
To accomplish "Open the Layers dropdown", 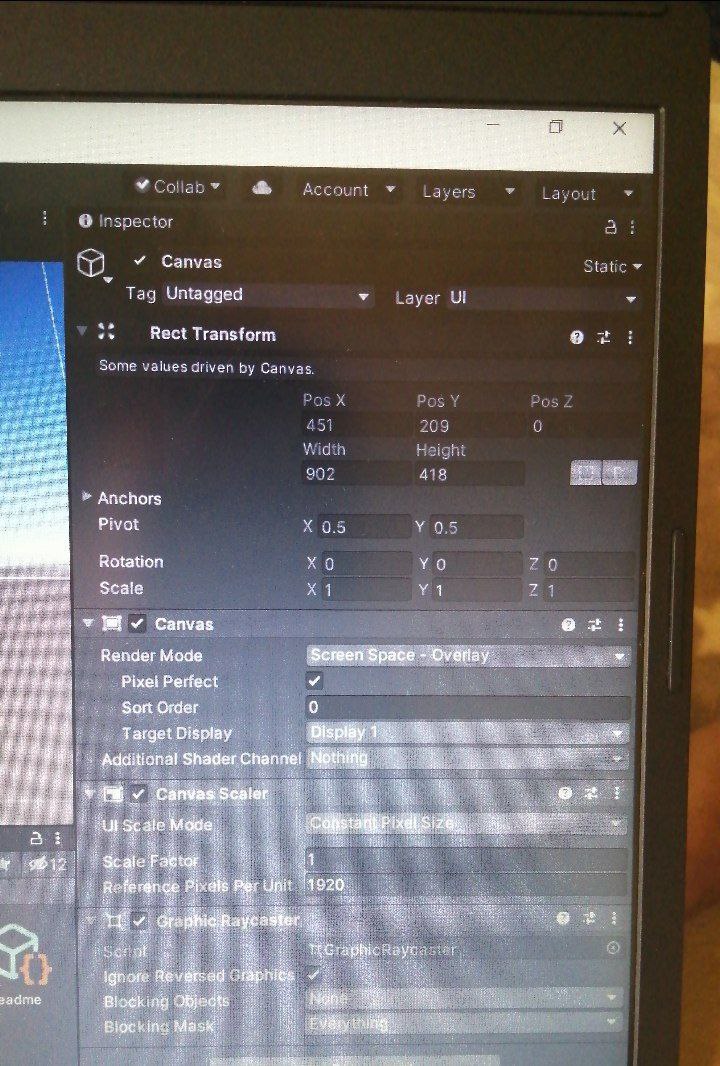I will click(x=469, y=192).
